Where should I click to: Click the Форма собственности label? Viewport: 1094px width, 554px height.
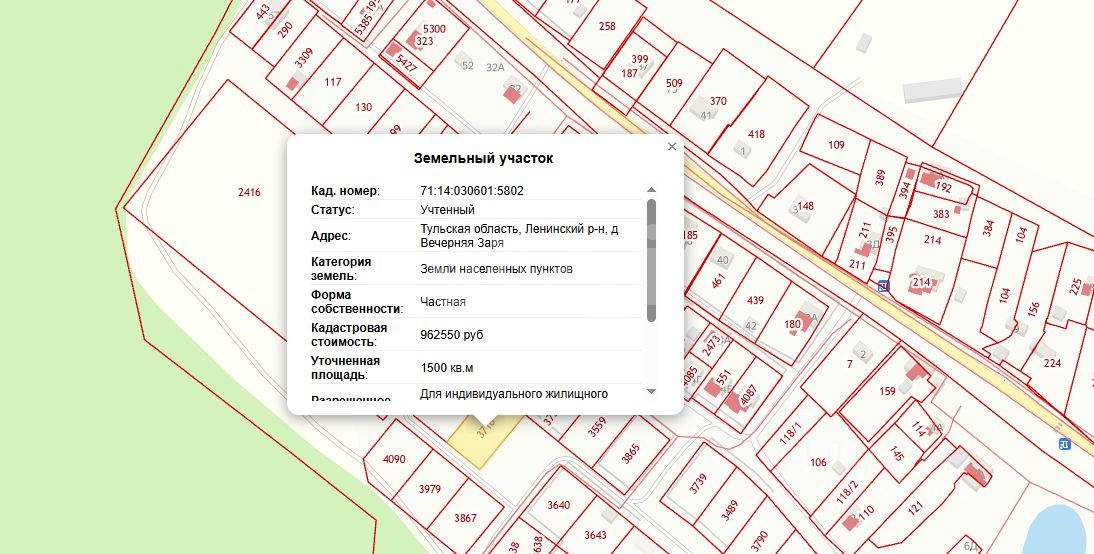[357, 302]
